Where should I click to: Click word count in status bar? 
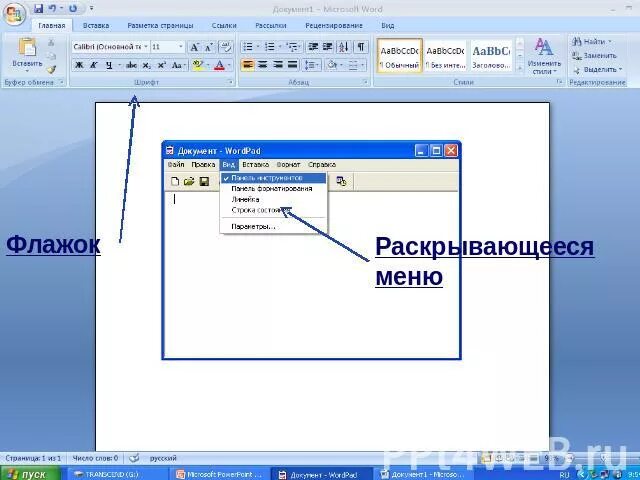click(x=95, y=459)
